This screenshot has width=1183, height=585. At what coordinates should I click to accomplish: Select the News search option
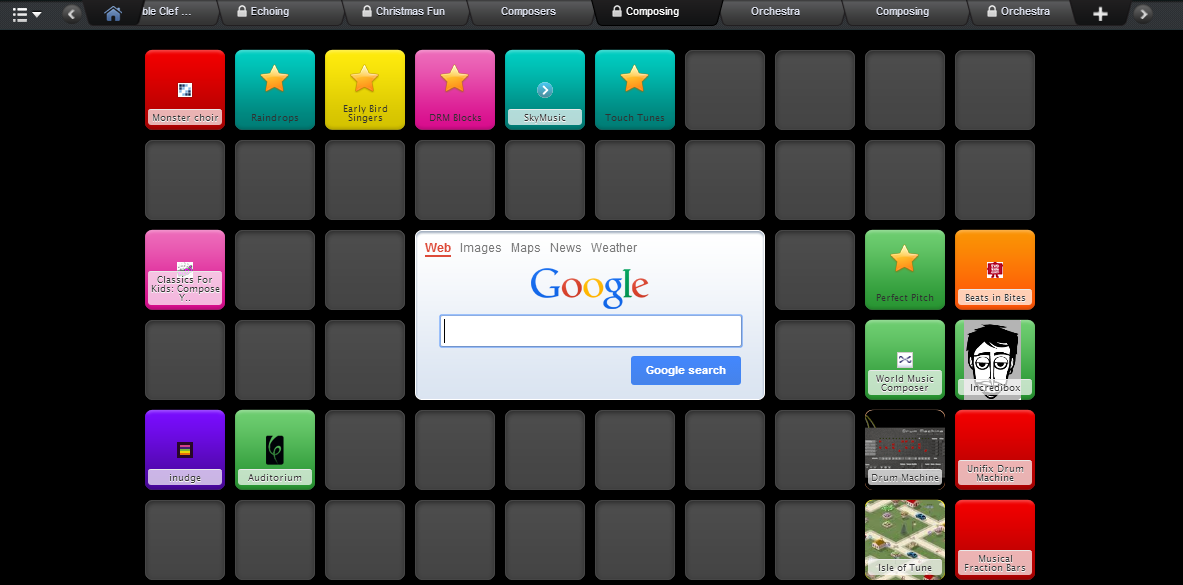click(x=566, y=248)
